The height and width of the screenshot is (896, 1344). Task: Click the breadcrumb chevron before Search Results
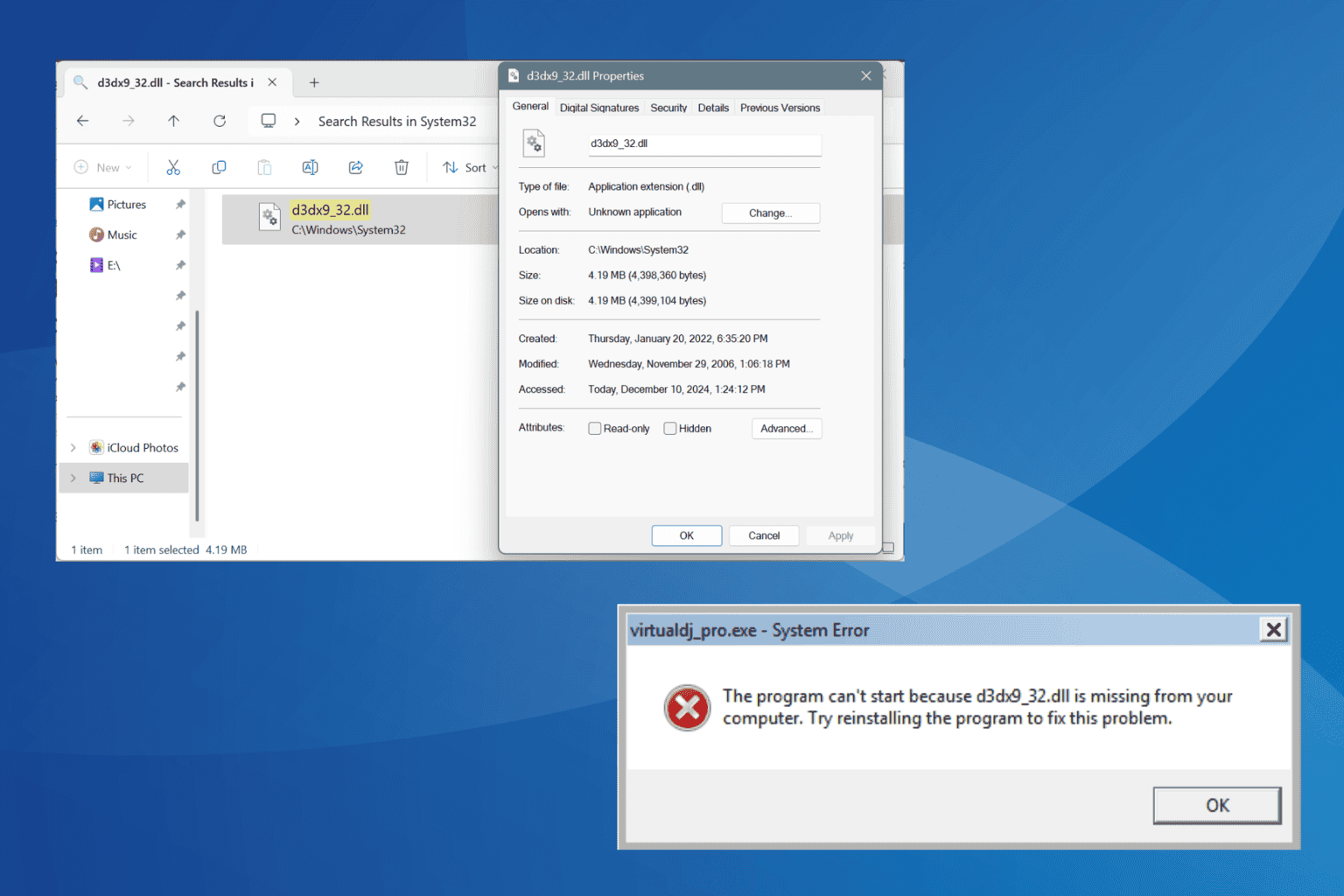coord(297,122)
